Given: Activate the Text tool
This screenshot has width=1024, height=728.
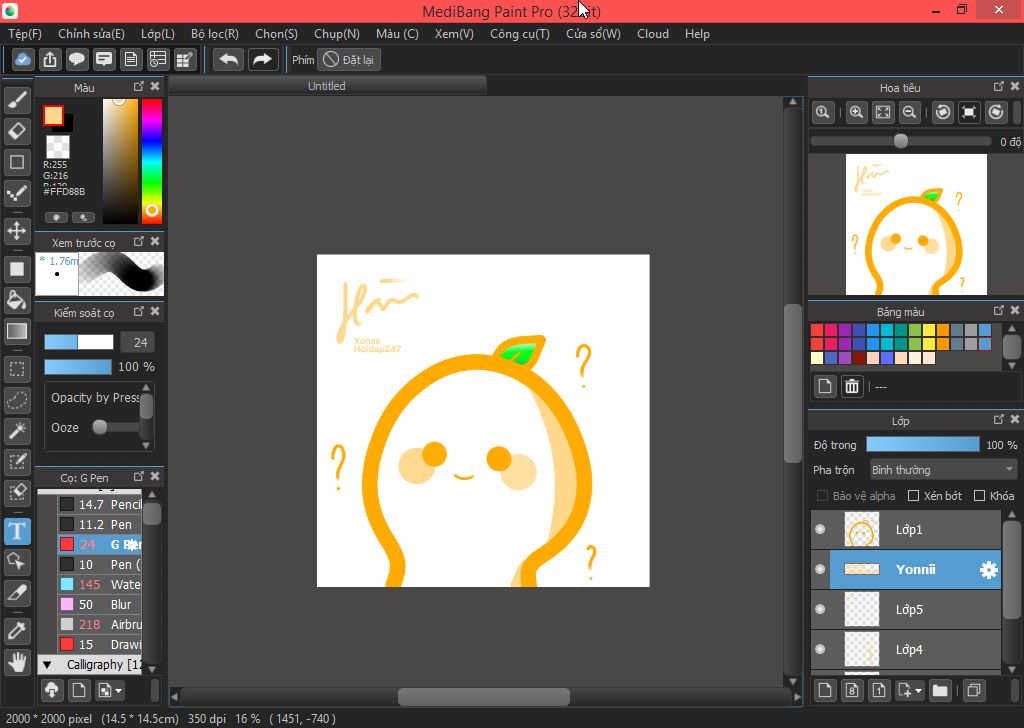Looking at the screenshot, I should pos(18,531).
